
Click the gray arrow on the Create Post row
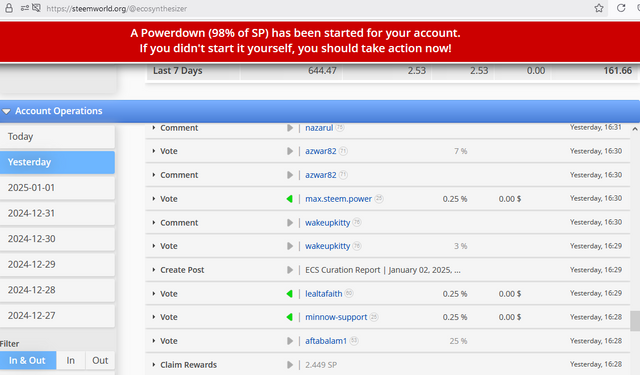pyautogui.click(x=290, y=270)
